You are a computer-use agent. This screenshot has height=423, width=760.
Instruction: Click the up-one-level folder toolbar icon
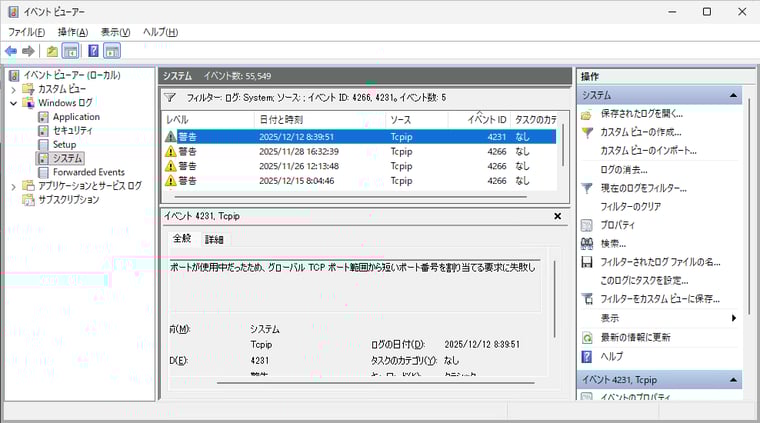pos(52,51)
